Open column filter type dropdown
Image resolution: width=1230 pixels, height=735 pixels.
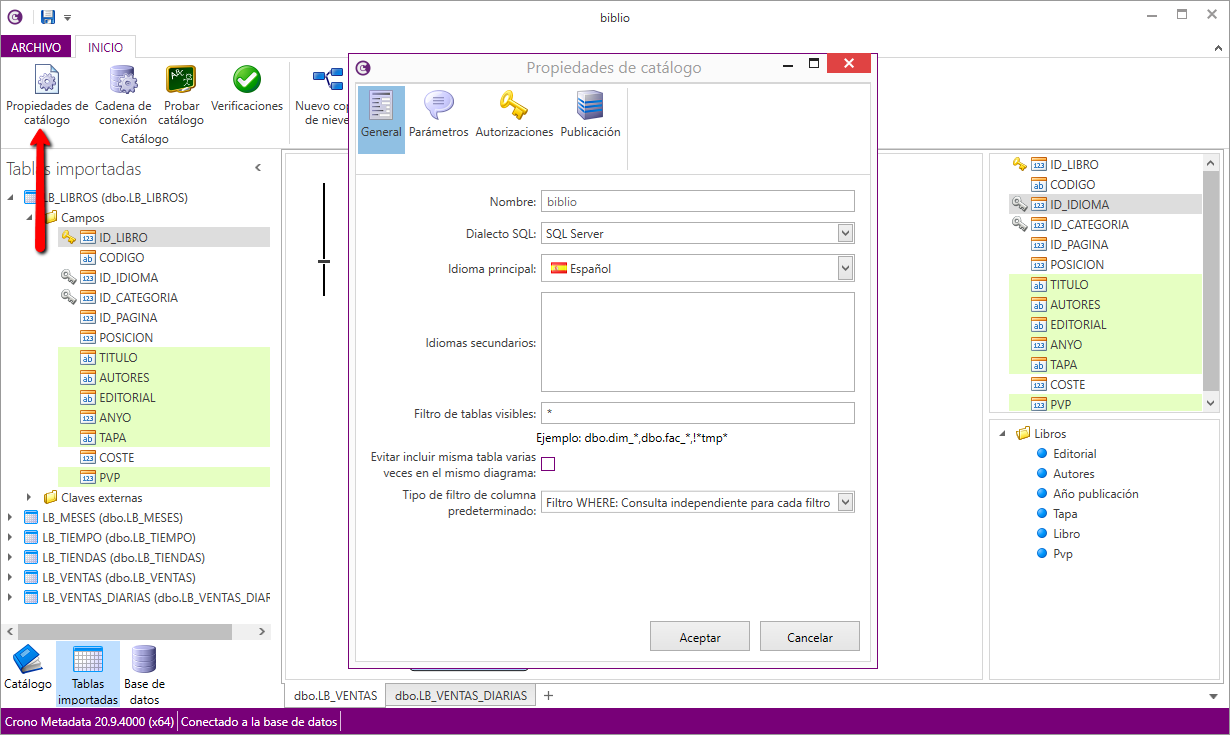pyautogui.click(x=845, y=502)
